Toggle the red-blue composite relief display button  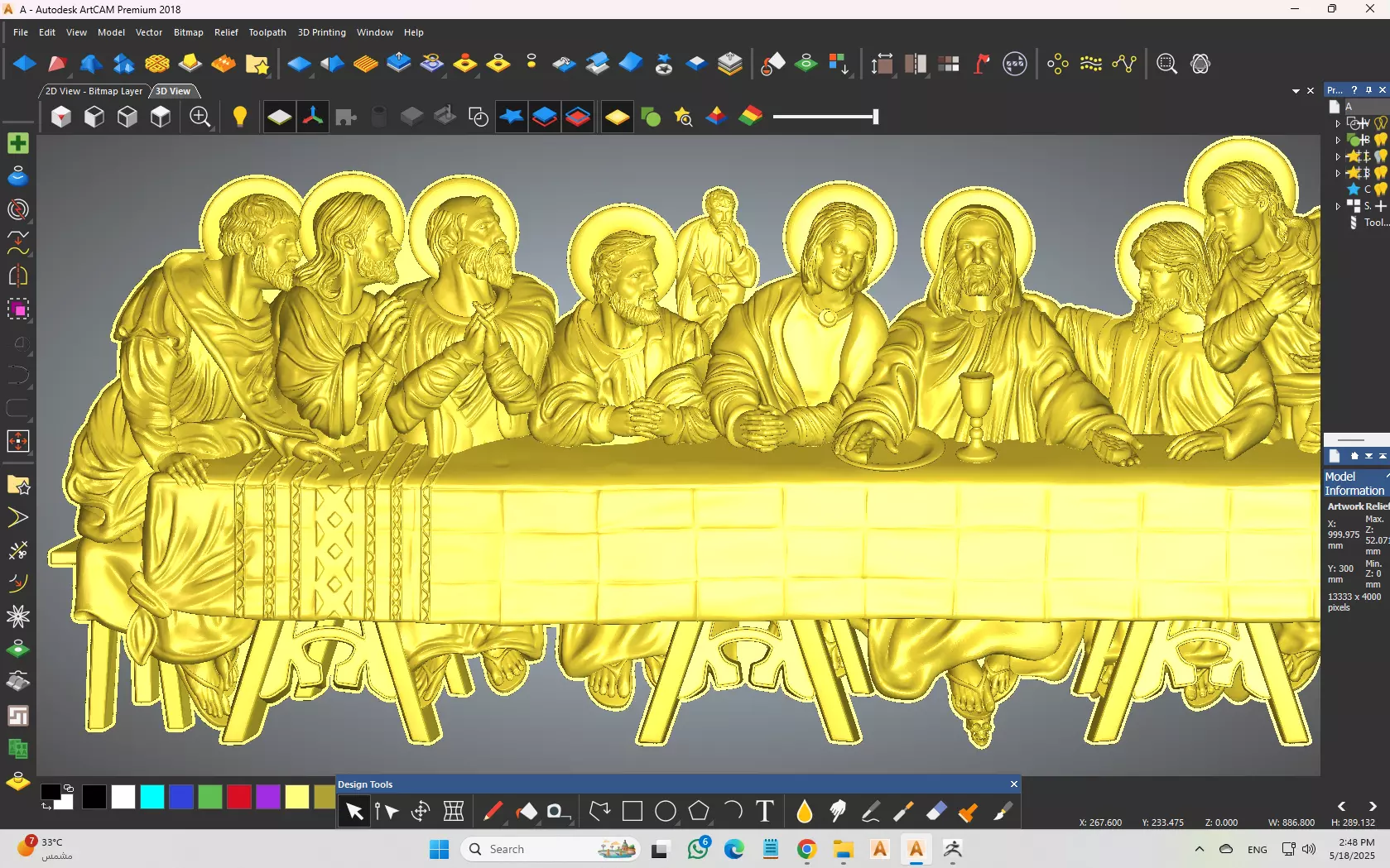pyautogui.click(x=578, y=117)
